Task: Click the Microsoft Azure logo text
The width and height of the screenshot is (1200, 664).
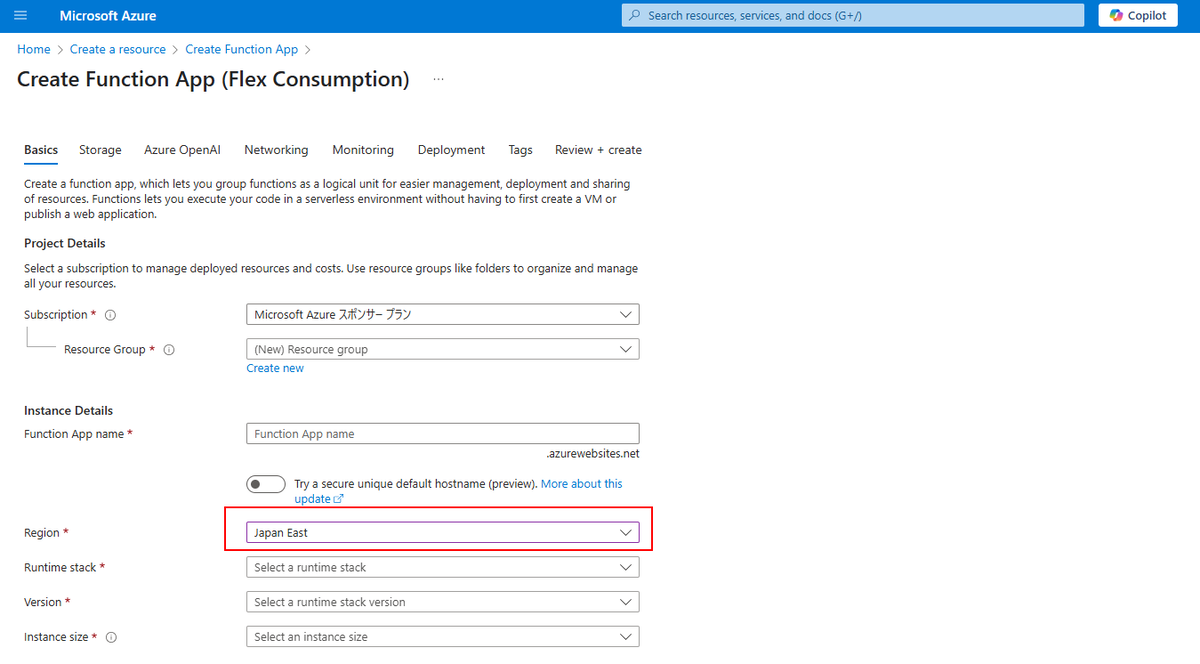Action: (108, 16)
